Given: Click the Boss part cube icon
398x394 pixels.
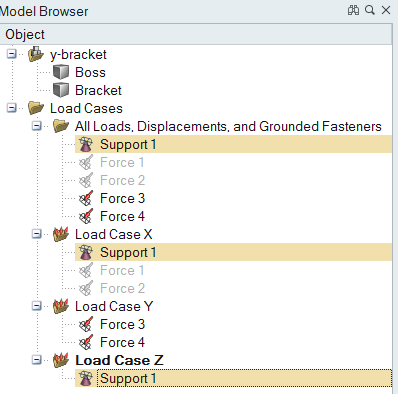Looking at the screenshot, I should pyautogui.click(x=61, y=72).
